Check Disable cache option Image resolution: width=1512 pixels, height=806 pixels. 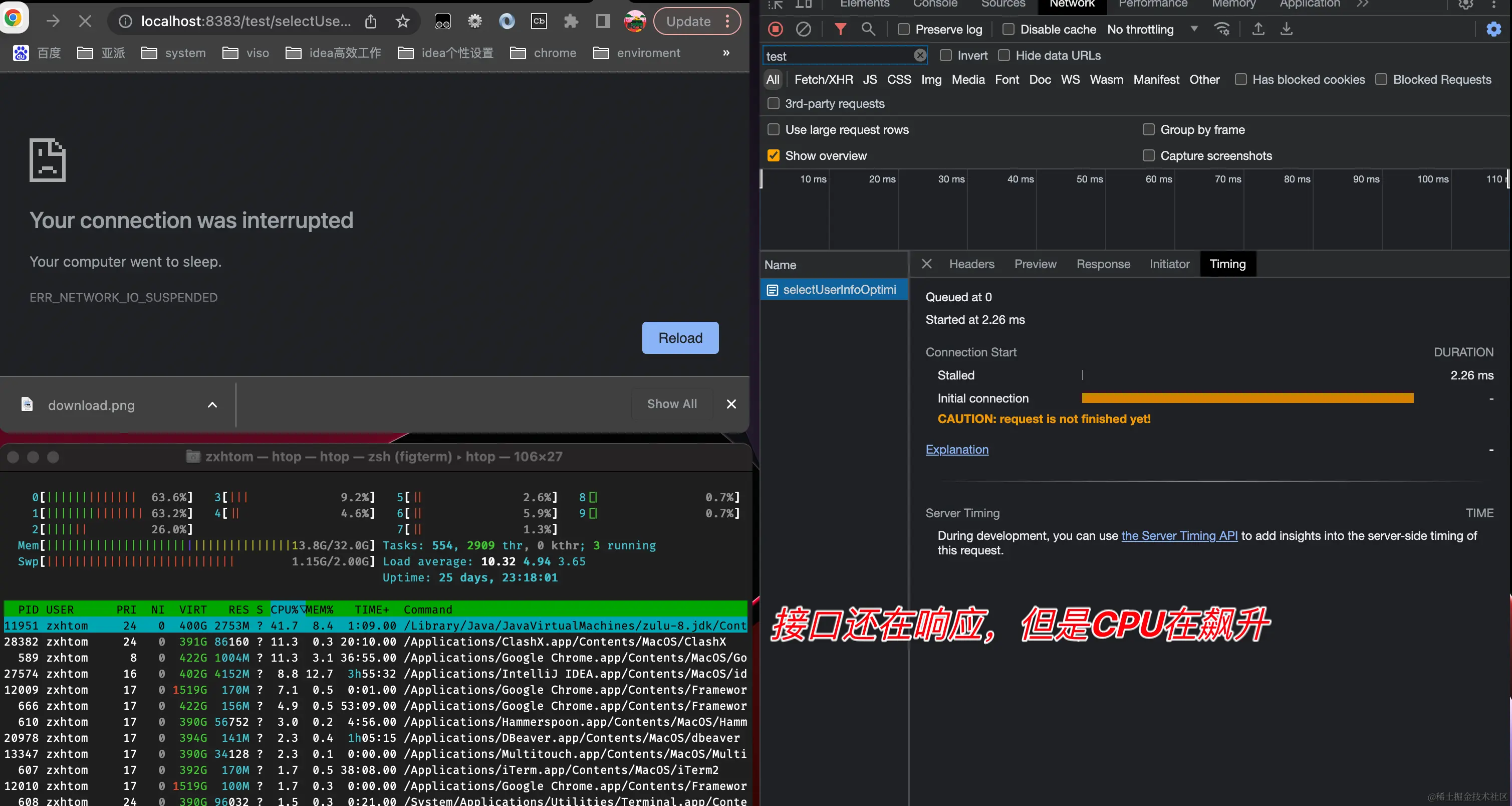1009,30
